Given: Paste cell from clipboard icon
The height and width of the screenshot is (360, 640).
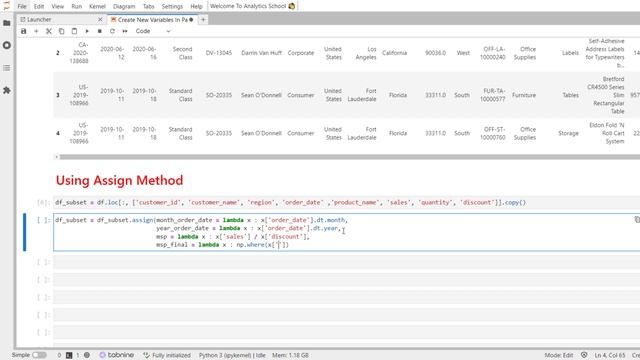Looking at the screenshot, I should pyautogui.click(x=74, y=31).
